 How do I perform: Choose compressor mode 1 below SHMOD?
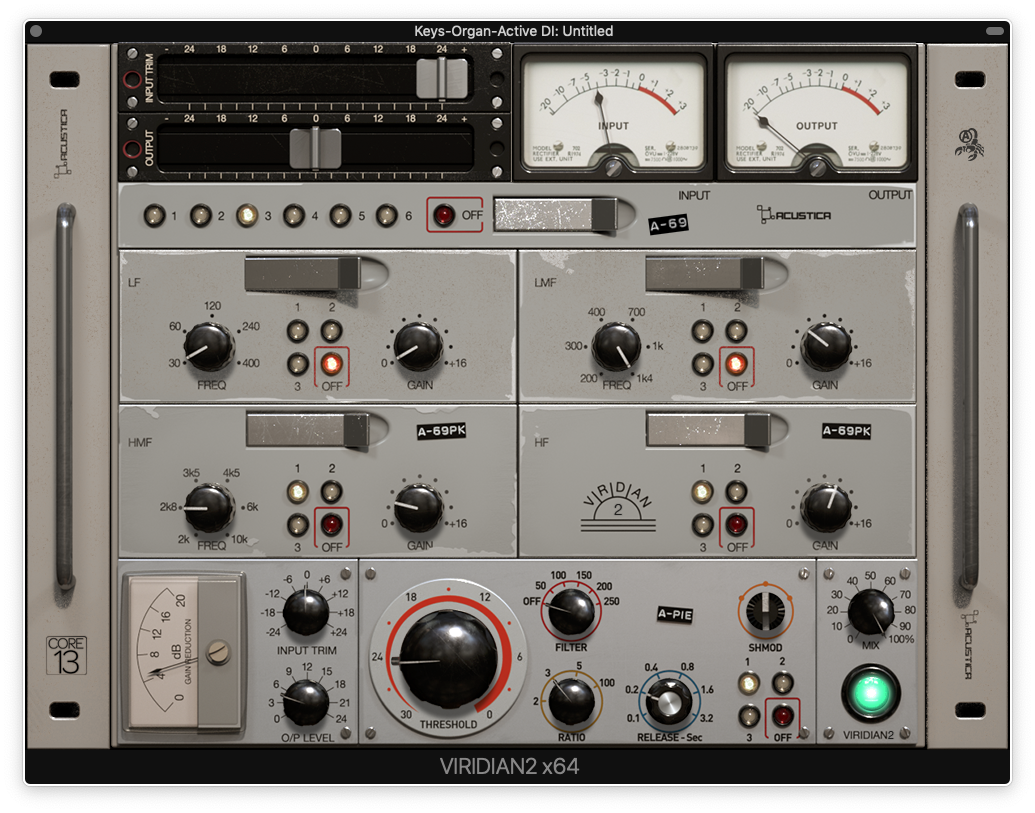[x=749, y=683]
